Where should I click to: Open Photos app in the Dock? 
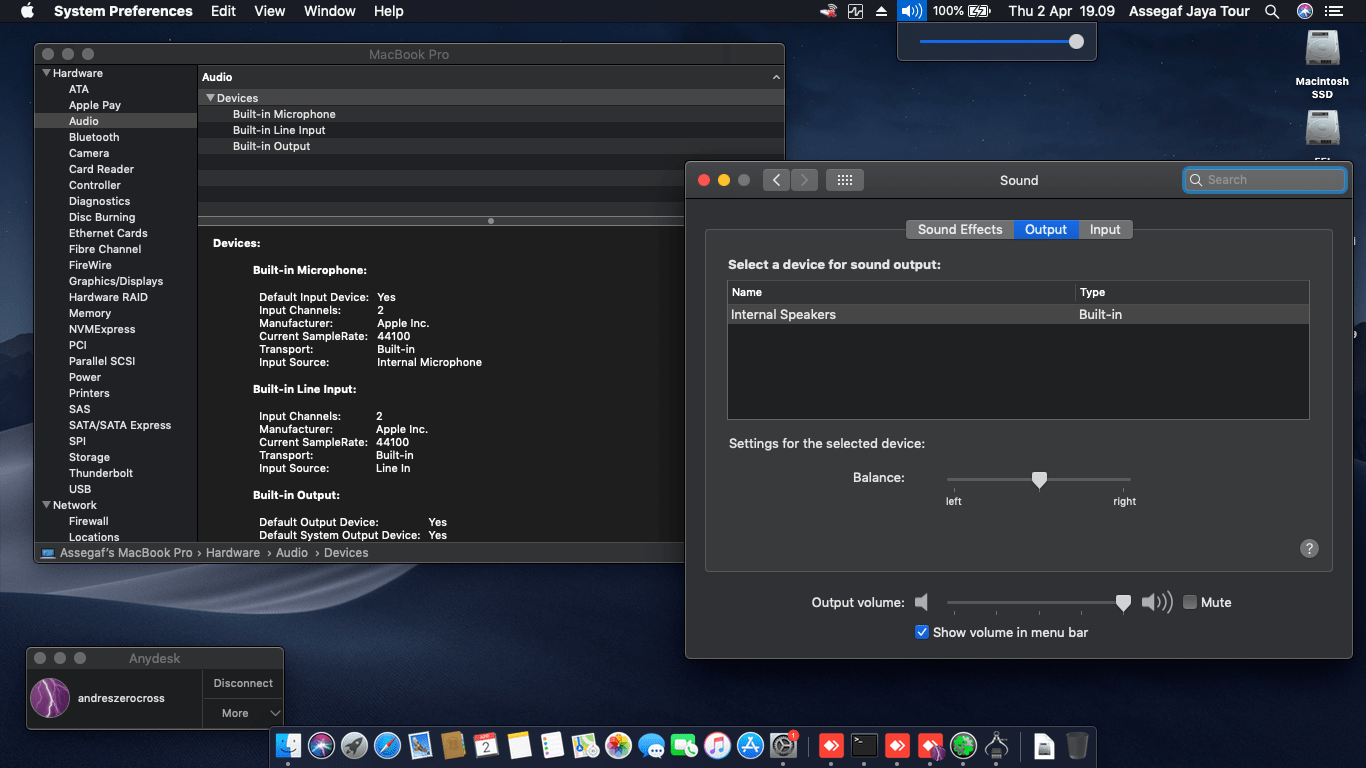pyautogui.click(x=618, y=745)
